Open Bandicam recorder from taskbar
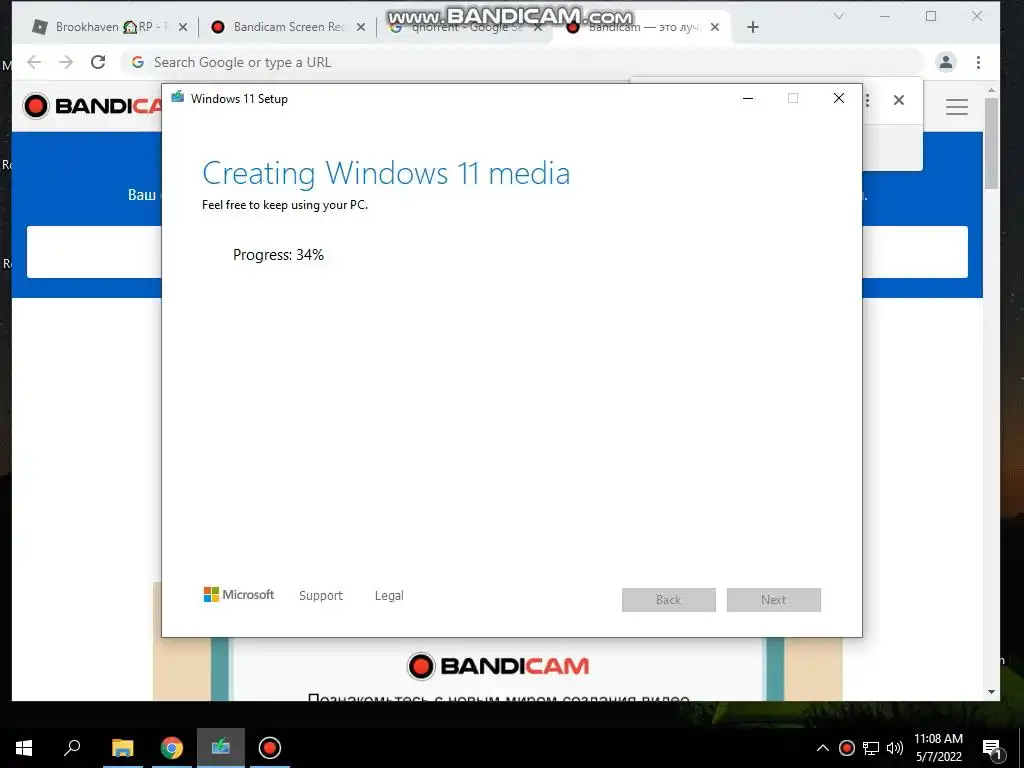The height and width of the screenshot is (768, 1024). (270, 748)
